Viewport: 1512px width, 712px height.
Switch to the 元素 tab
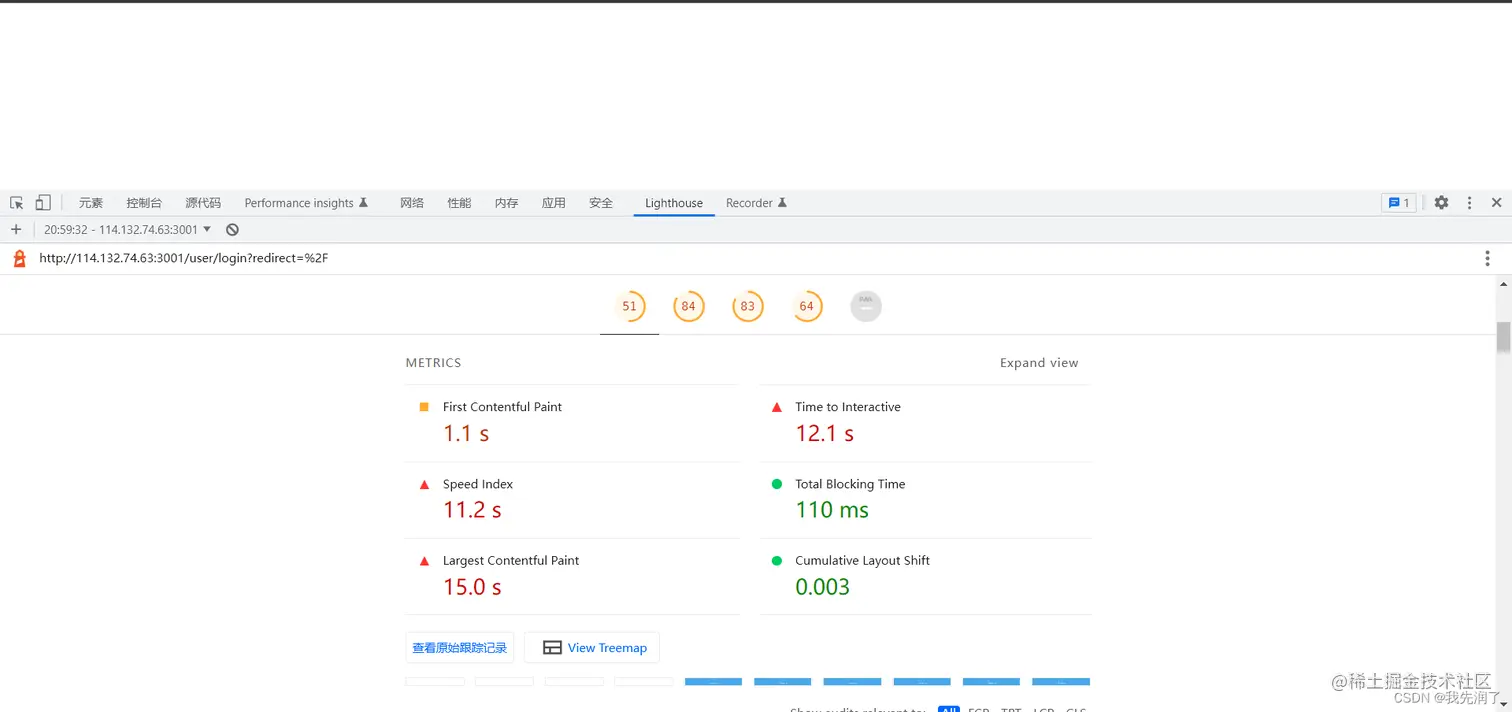pos(91,203)
